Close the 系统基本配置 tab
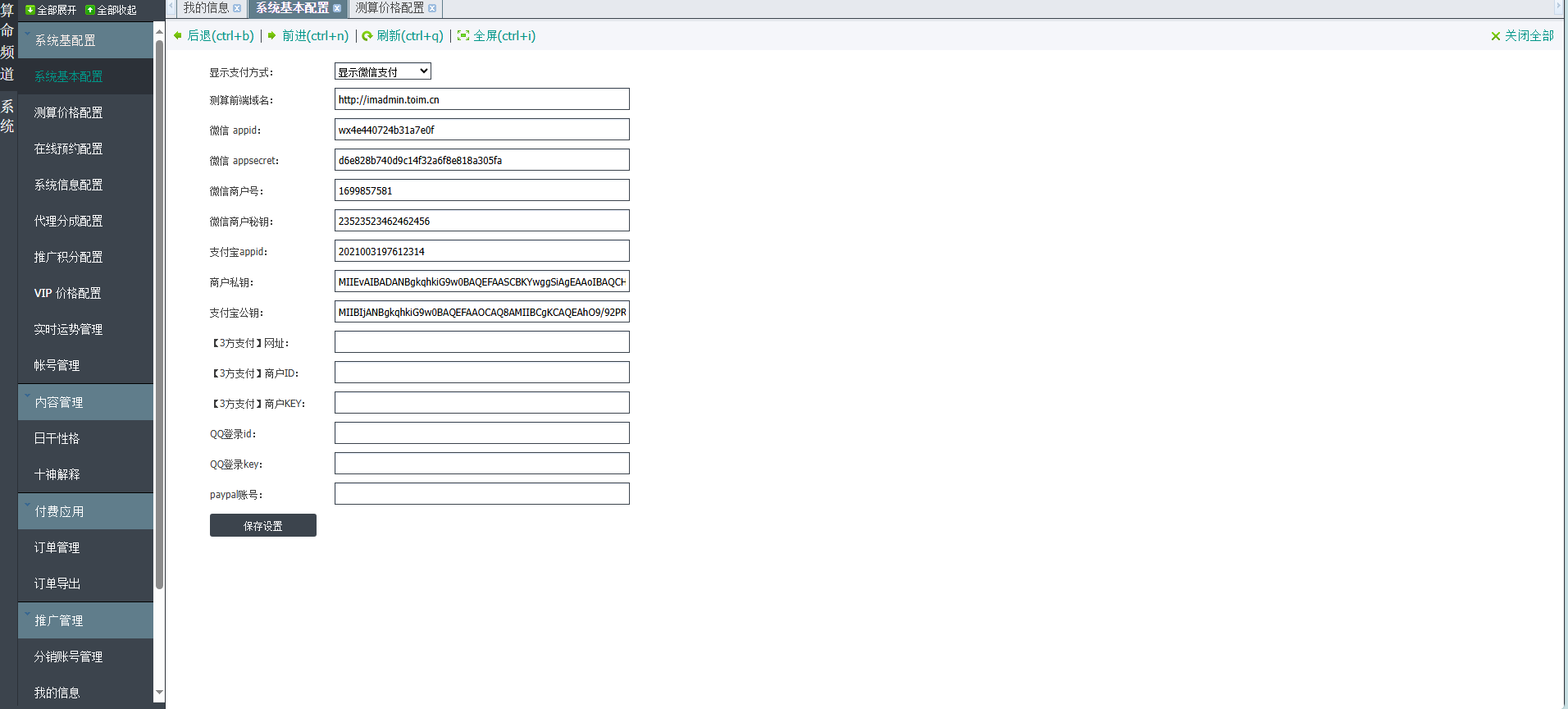Viewport: 1568px width, 709px height. (x=337, y=8)
